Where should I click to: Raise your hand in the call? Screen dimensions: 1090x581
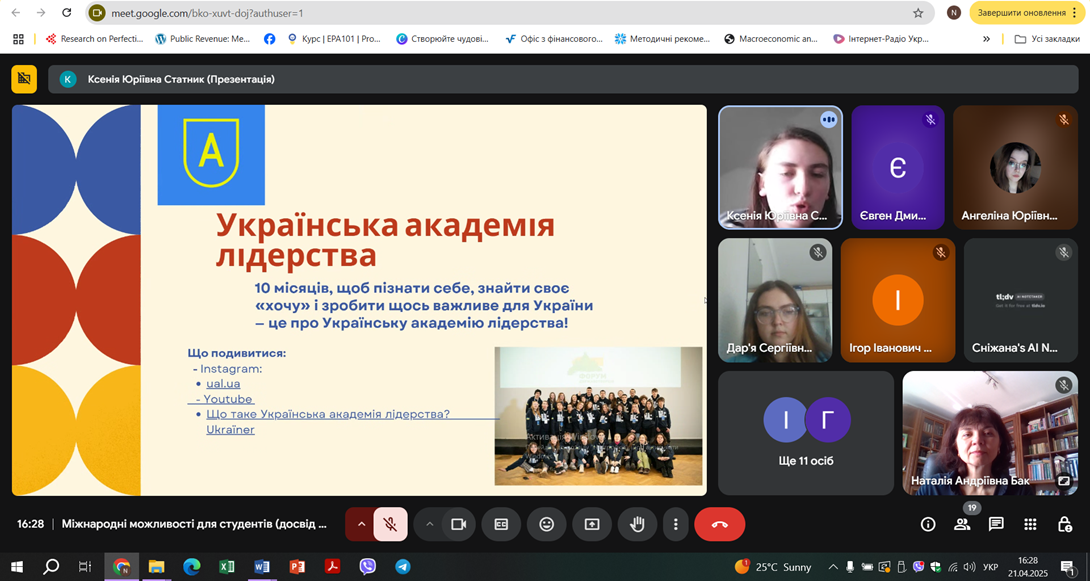coord(637,524)
